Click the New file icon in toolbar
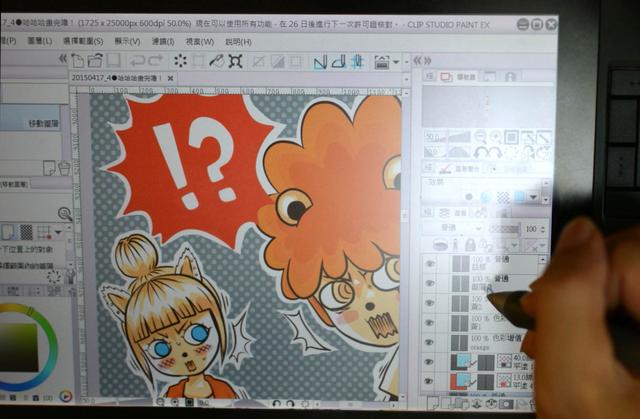Viewport: 640px width, 419px height. pyautogui.click(x=78, y=62)
